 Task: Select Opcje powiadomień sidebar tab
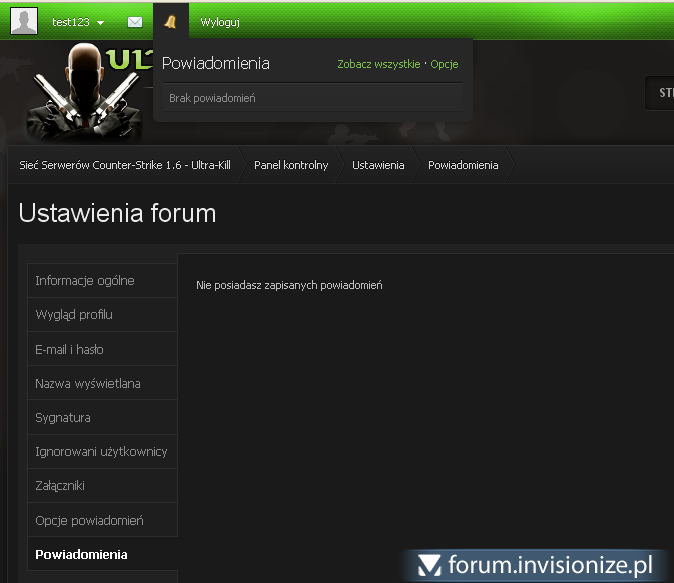pyautogui.click(x=90, y=521)
